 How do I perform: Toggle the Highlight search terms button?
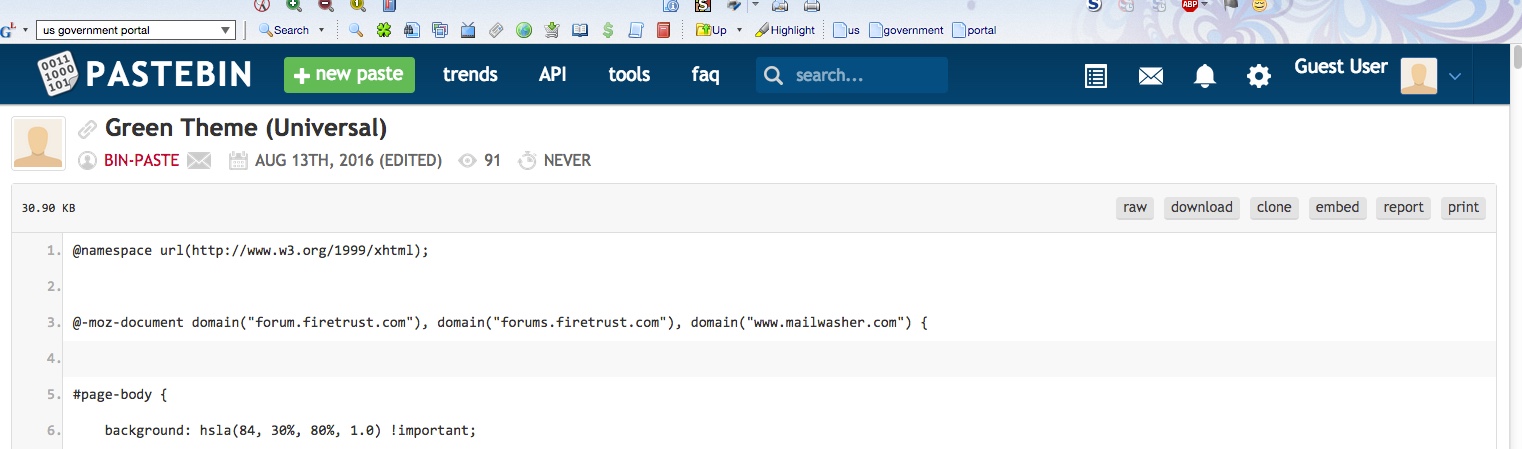[x=785, y=30]
